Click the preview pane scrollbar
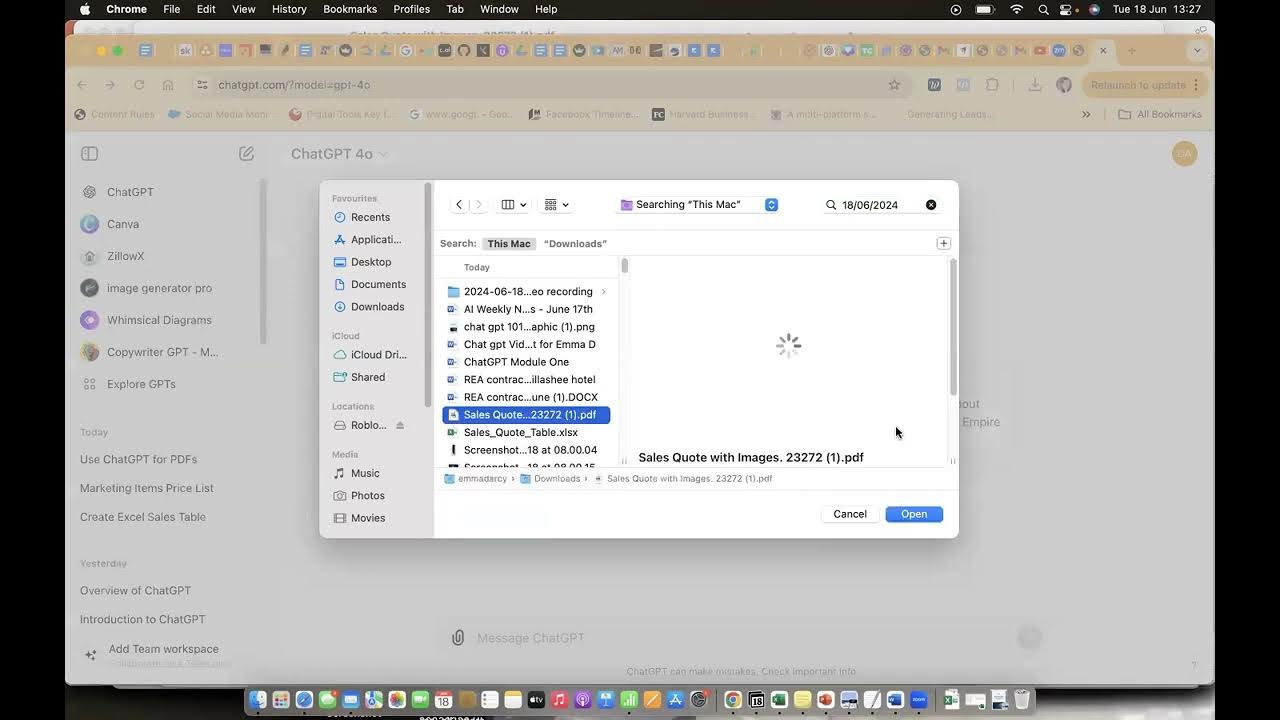The height and width of the screenshot is (720, 1280). 953,327
